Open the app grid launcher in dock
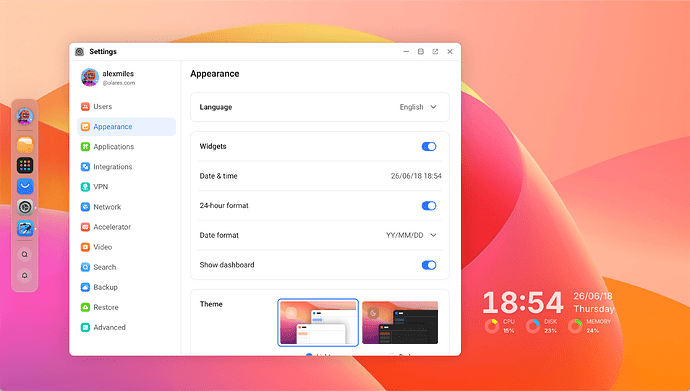 click(25, 165)
